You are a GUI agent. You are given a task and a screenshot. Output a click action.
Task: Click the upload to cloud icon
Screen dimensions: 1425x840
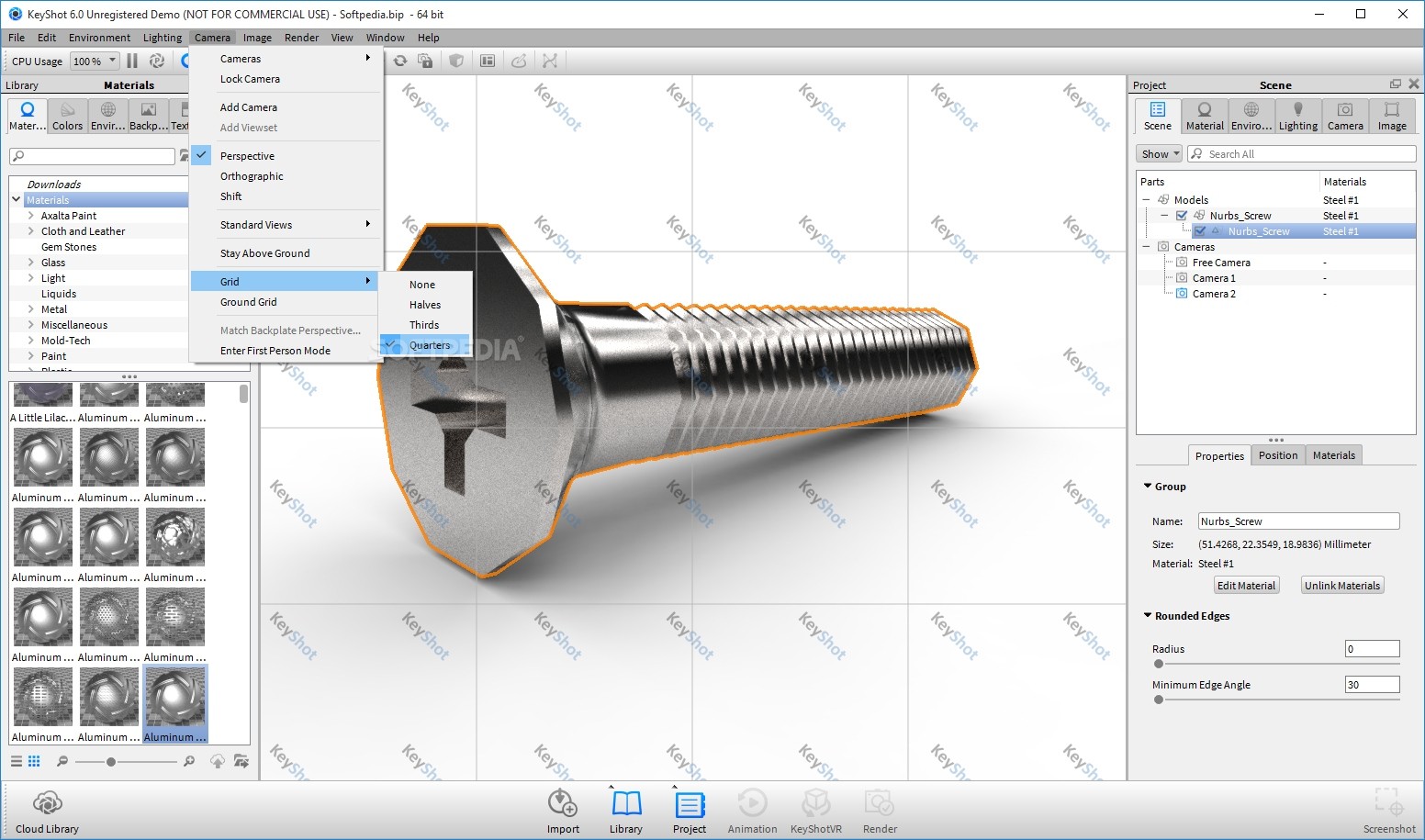coord(218,761)
